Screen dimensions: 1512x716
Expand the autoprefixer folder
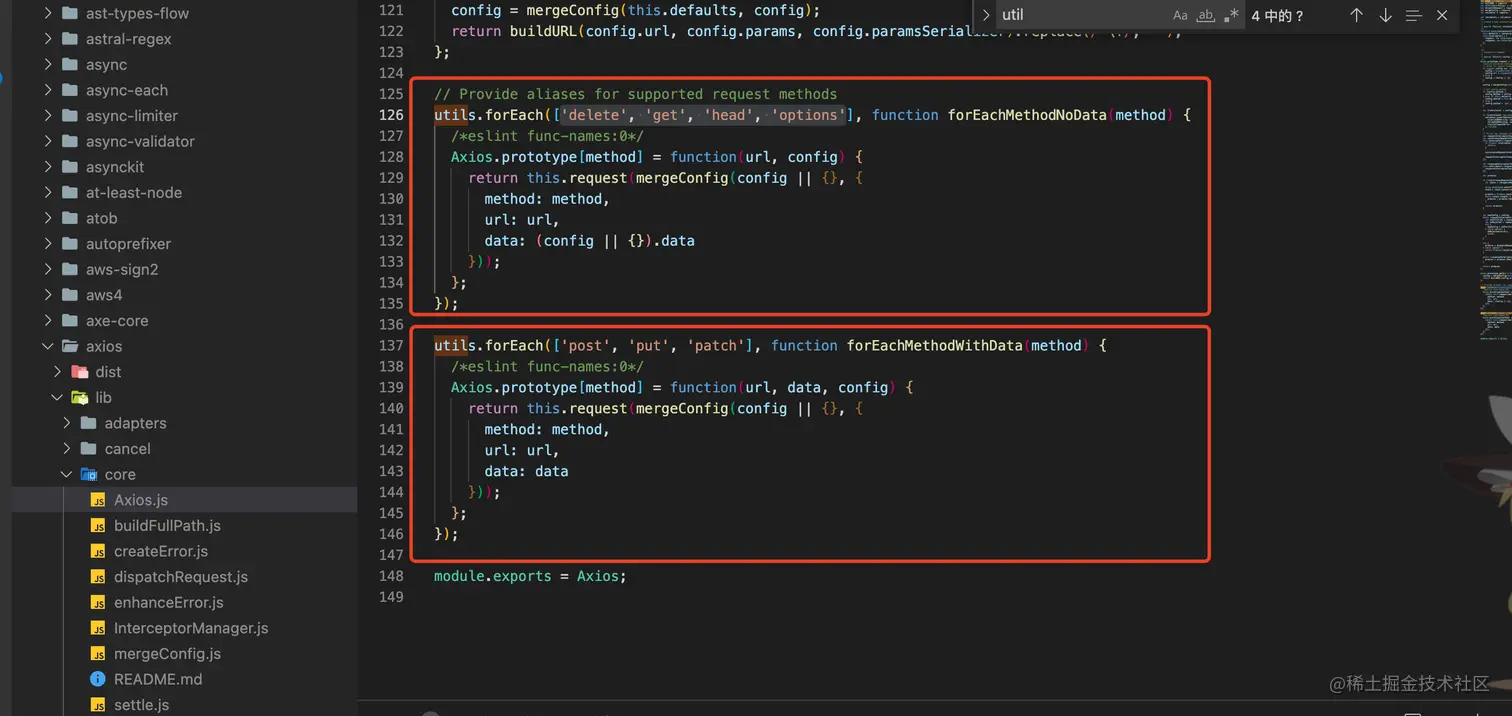(47, 244)
